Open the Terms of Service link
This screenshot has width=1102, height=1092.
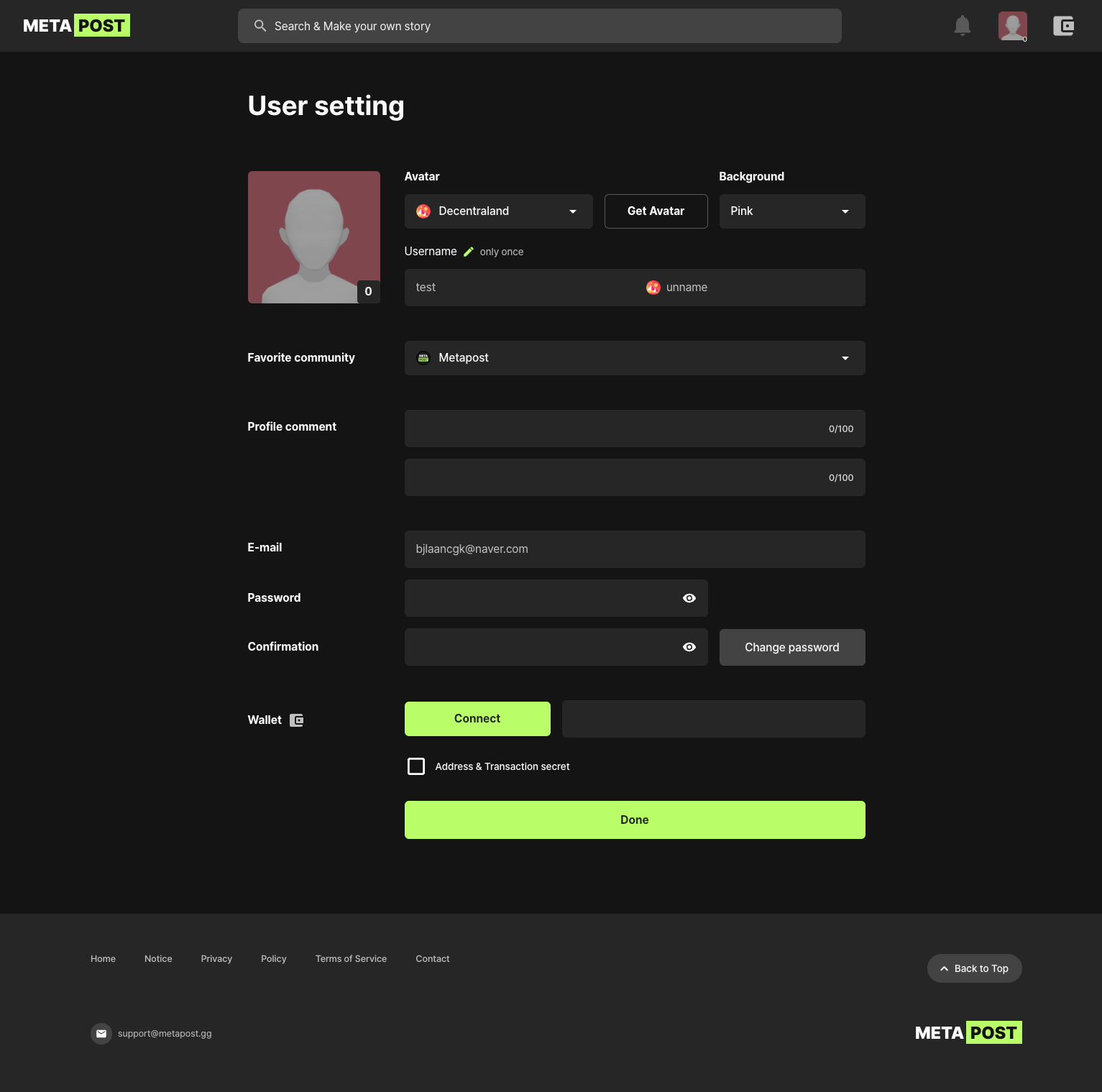pos(351,959)
